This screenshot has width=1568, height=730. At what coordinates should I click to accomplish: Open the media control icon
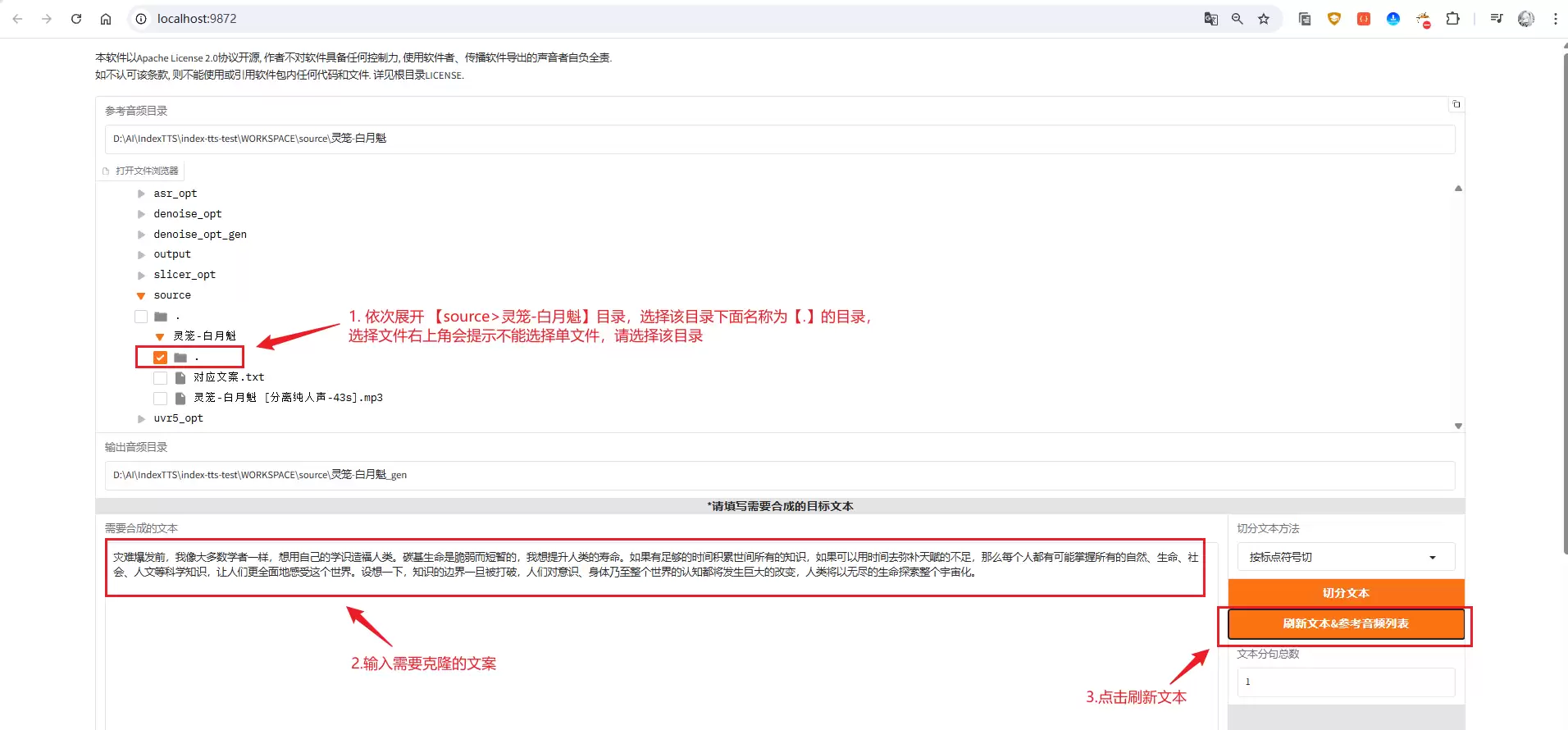click(x=1497, y=19)
